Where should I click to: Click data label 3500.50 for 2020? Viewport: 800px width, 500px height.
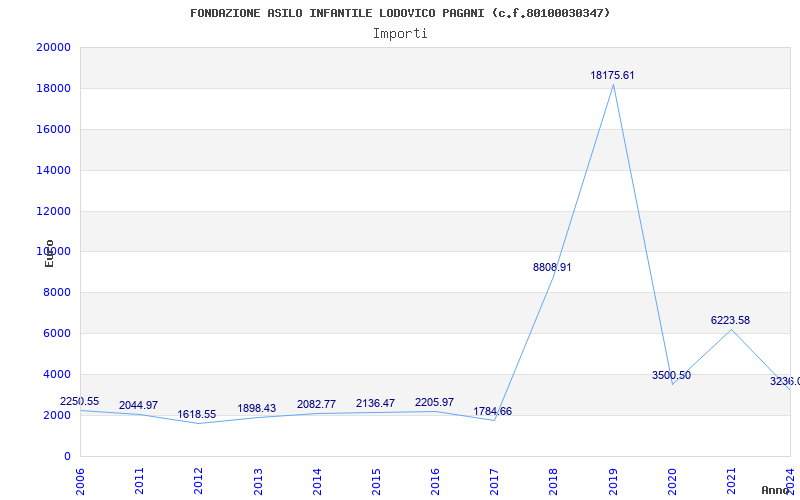[671, 376]
